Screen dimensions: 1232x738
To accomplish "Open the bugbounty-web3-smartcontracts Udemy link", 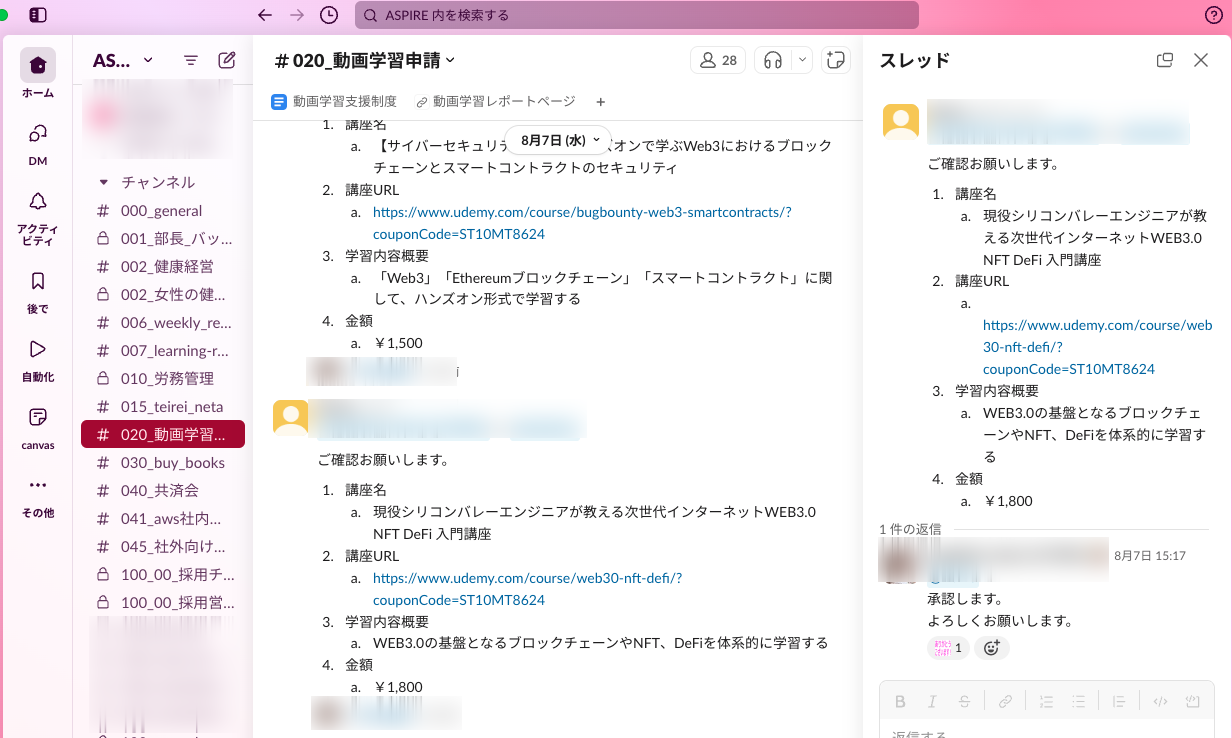I will pyautogui.click(x=582, y=223).
